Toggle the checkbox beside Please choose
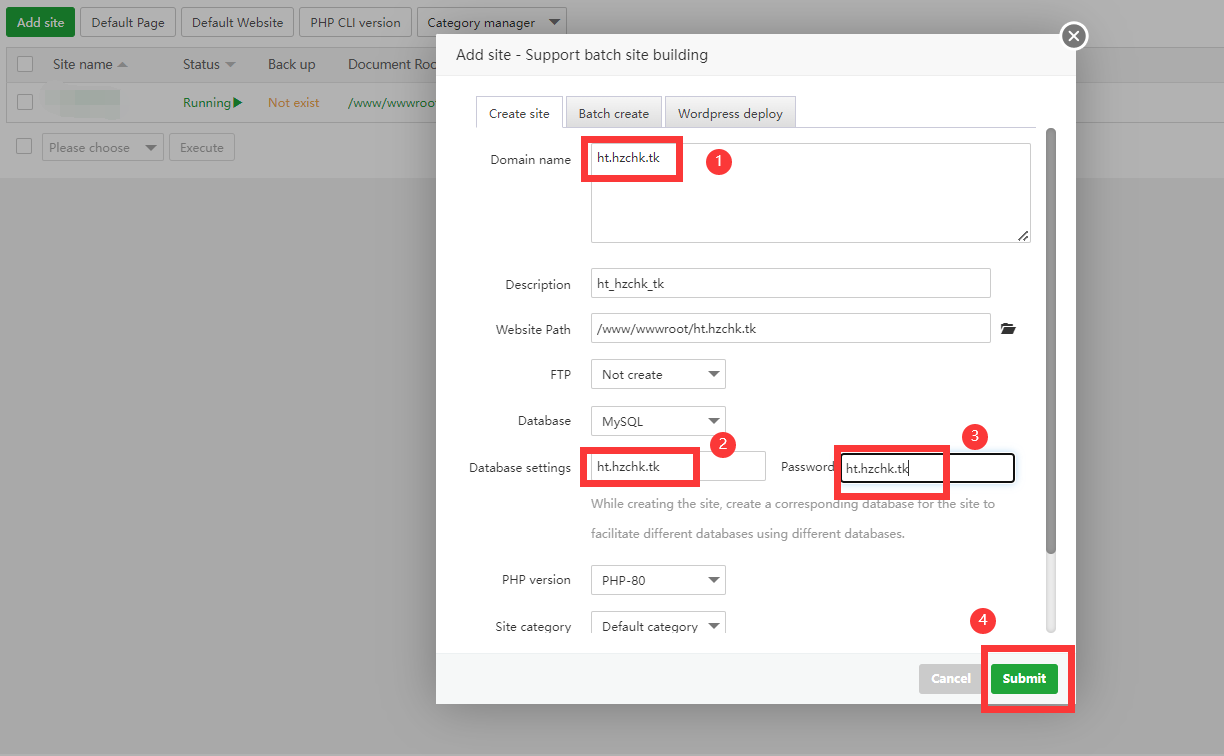Image resolution: width=1224 pixels, height=756 pixels. [25, 147]
